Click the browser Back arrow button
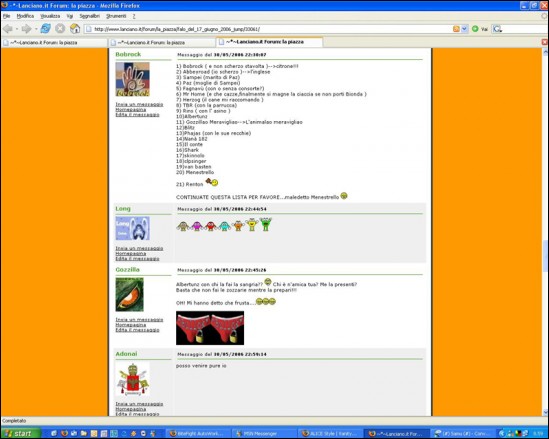The image size is (549, 439). click(x=8, y=29)
